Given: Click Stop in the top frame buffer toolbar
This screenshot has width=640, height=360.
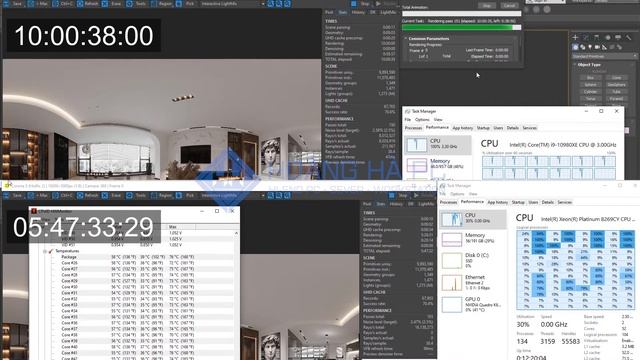Looking at the screenshot, I should (x=361, y=4).
